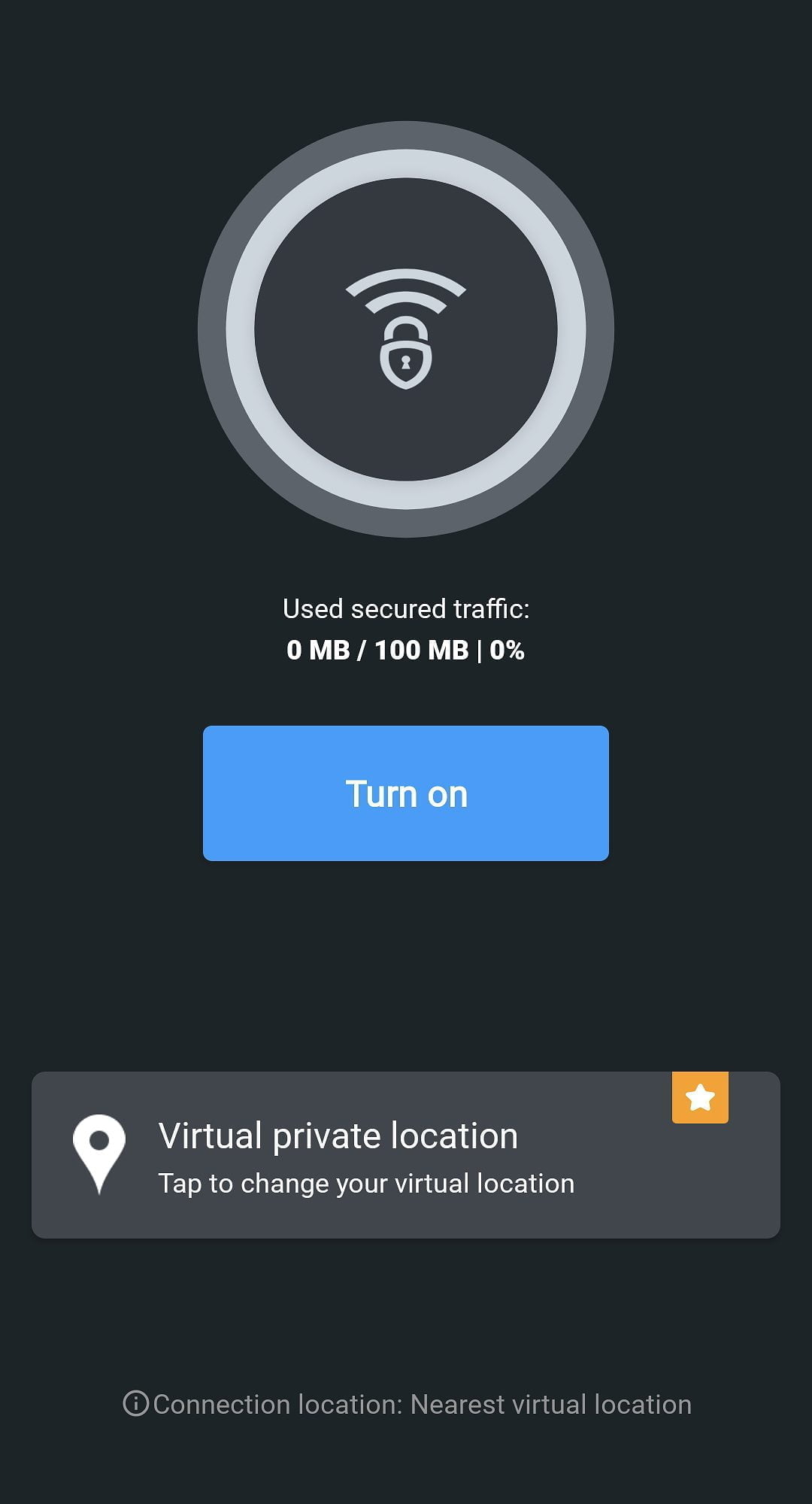
Task: Tap the 'Used secured traffic:' label
Action: pos(406,608)
